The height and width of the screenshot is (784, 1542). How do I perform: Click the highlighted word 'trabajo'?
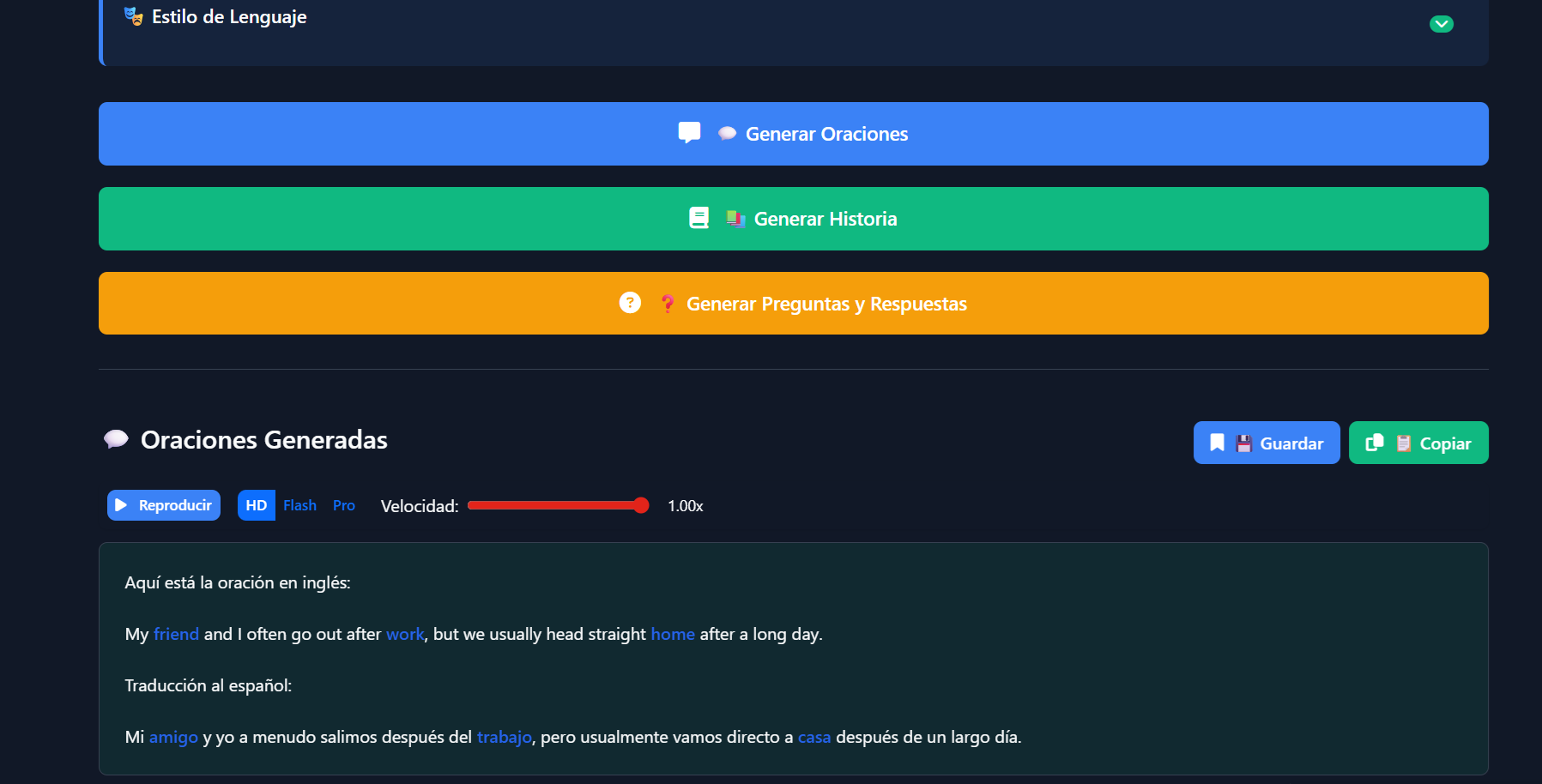pos(505,737)
